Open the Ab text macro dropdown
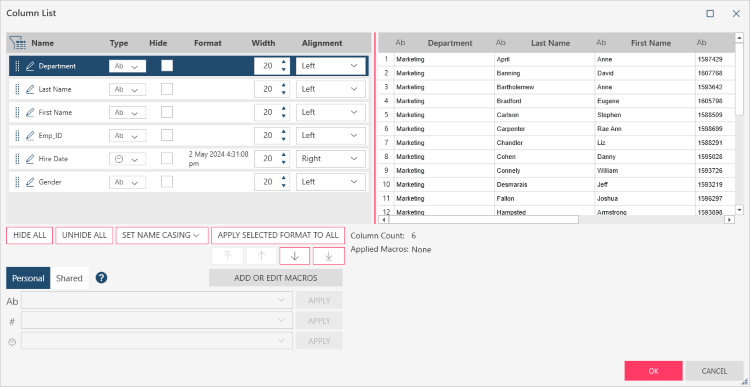The image size is (750, 387). [157, 300]
